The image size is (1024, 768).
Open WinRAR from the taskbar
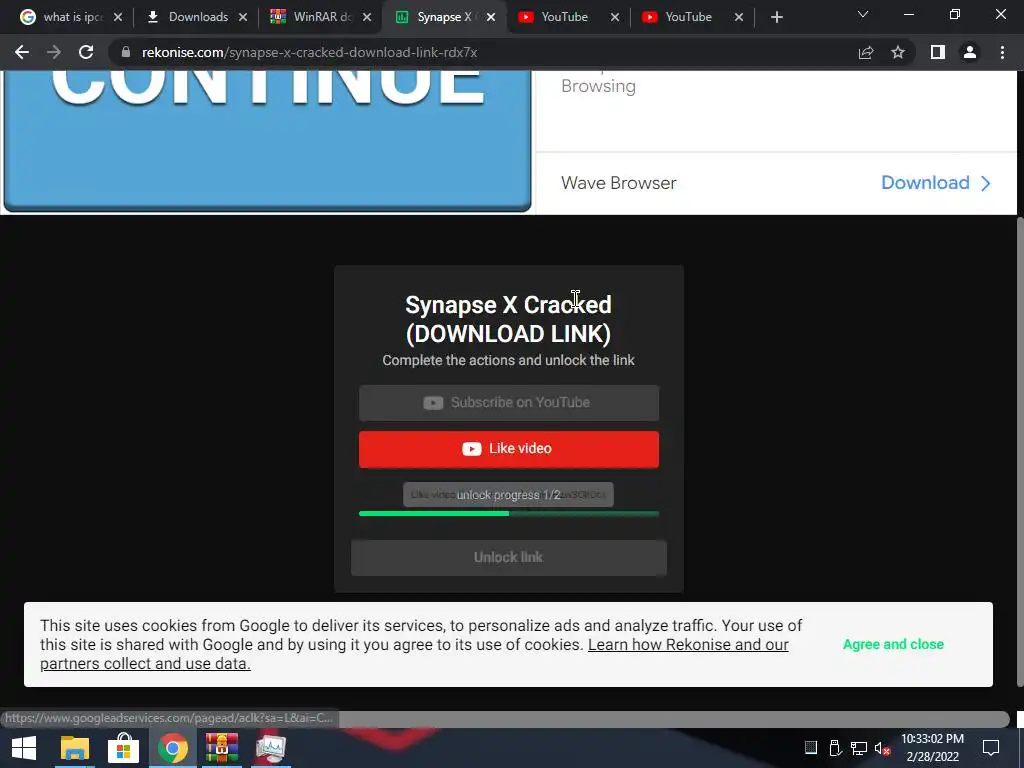point(222,748)
